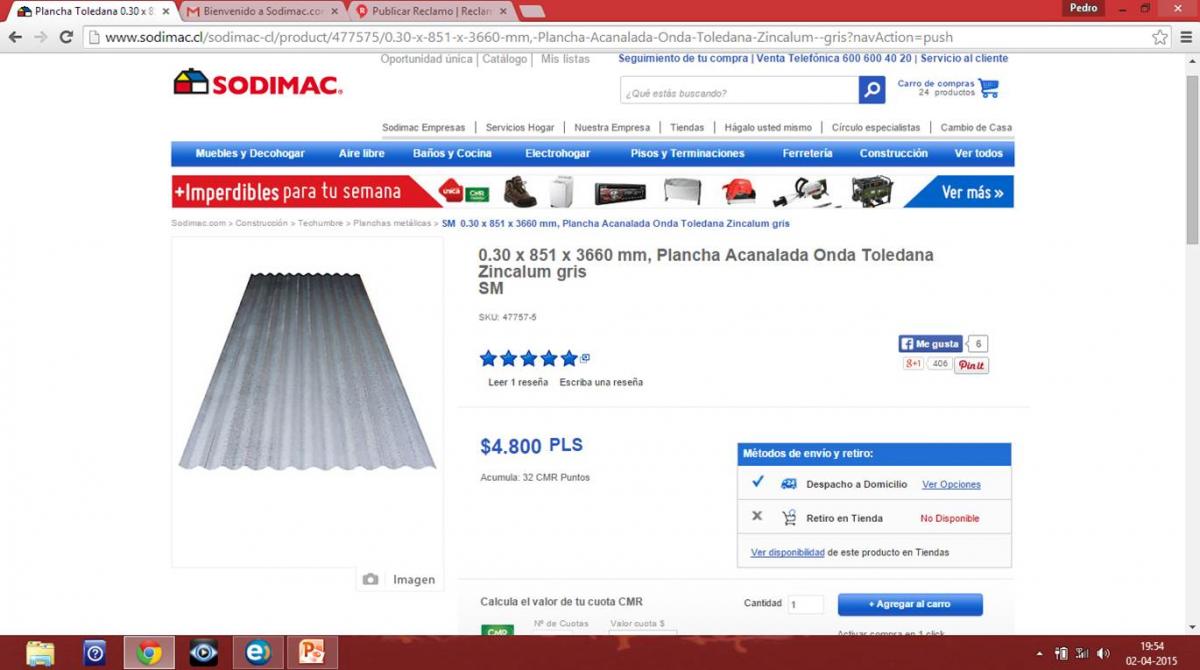The height and width of the screenshot is (670, 1200).
Task: Click the product search field
Action: click(x=739, y=91)
